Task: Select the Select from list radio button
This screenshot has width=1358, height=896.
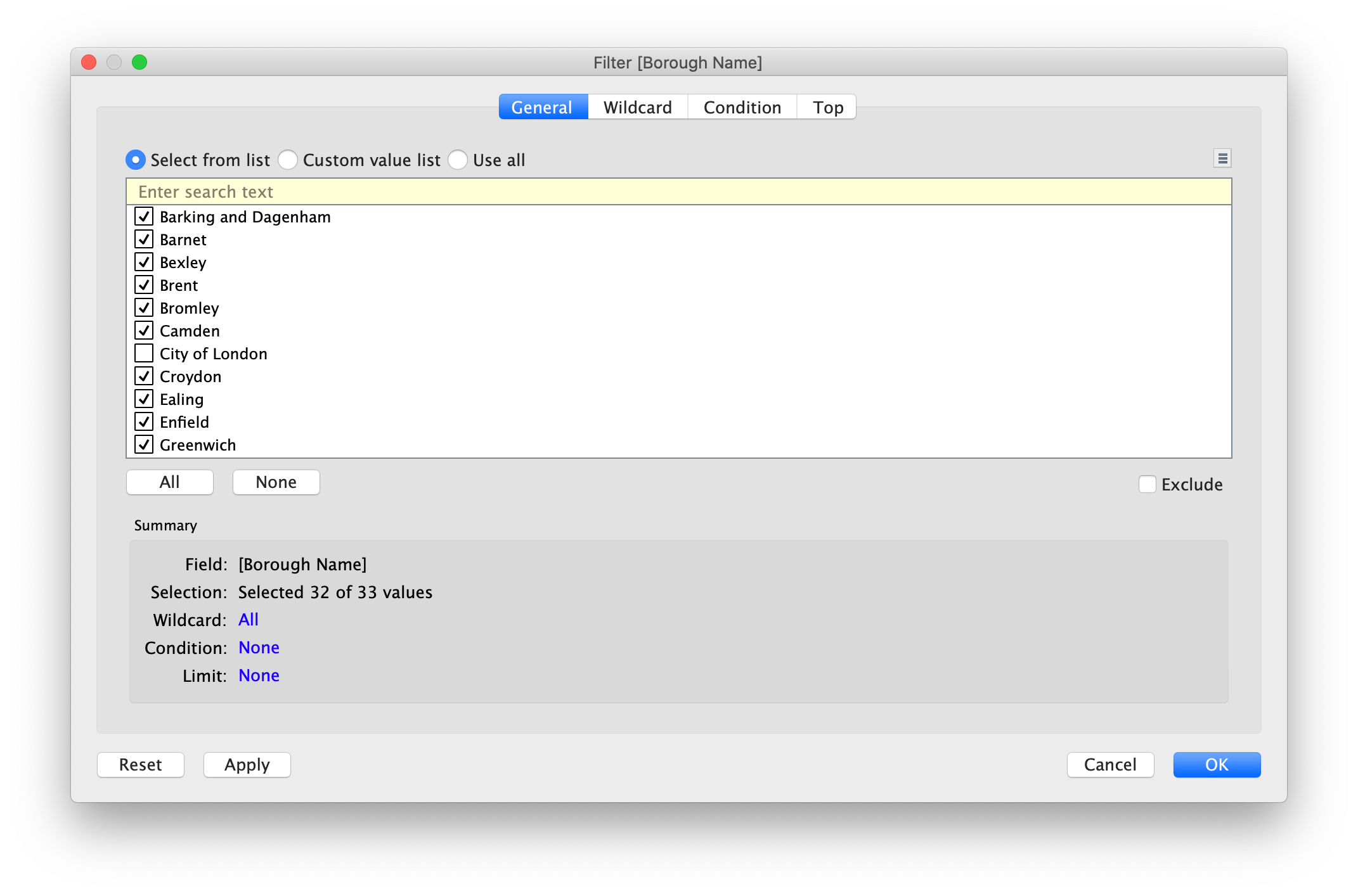Action: (x=136, y=160)
